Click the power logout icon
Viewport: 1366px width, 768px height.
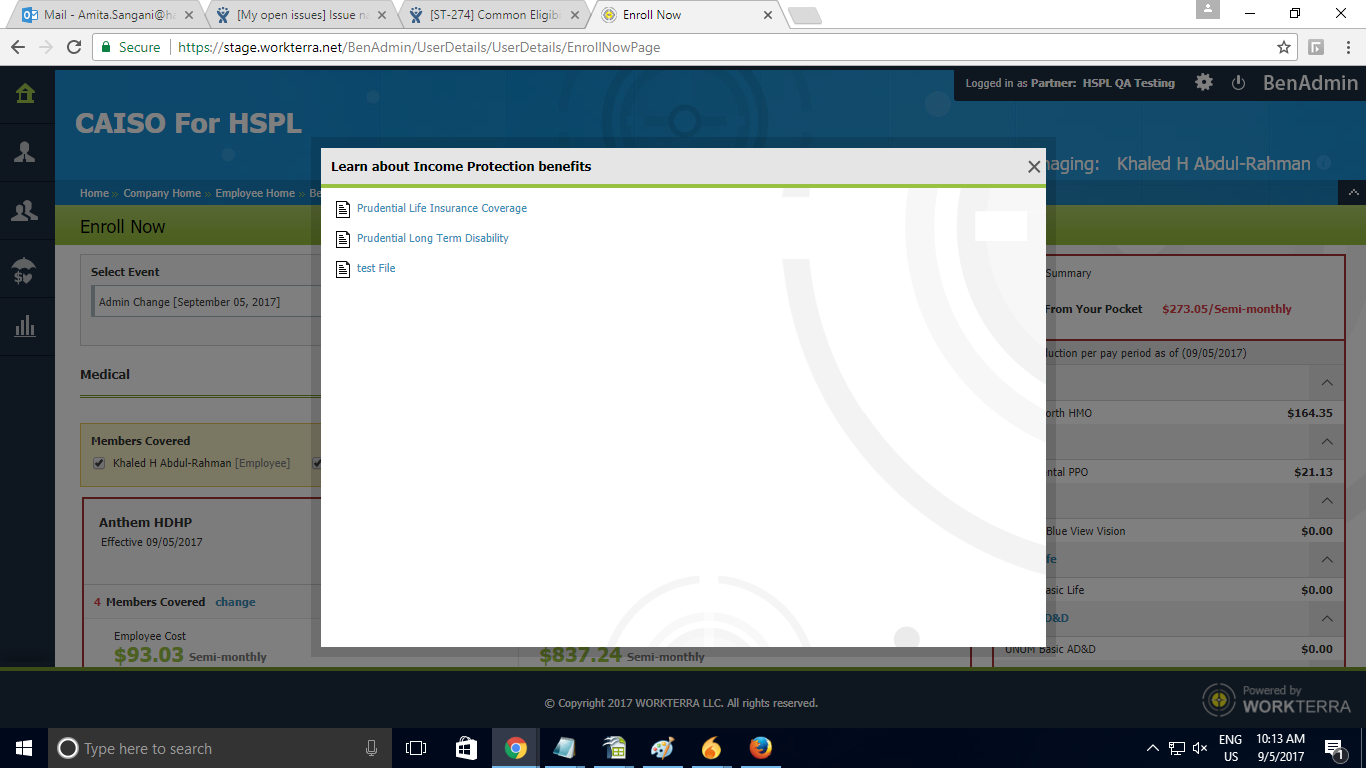[x=1238, y=83]
